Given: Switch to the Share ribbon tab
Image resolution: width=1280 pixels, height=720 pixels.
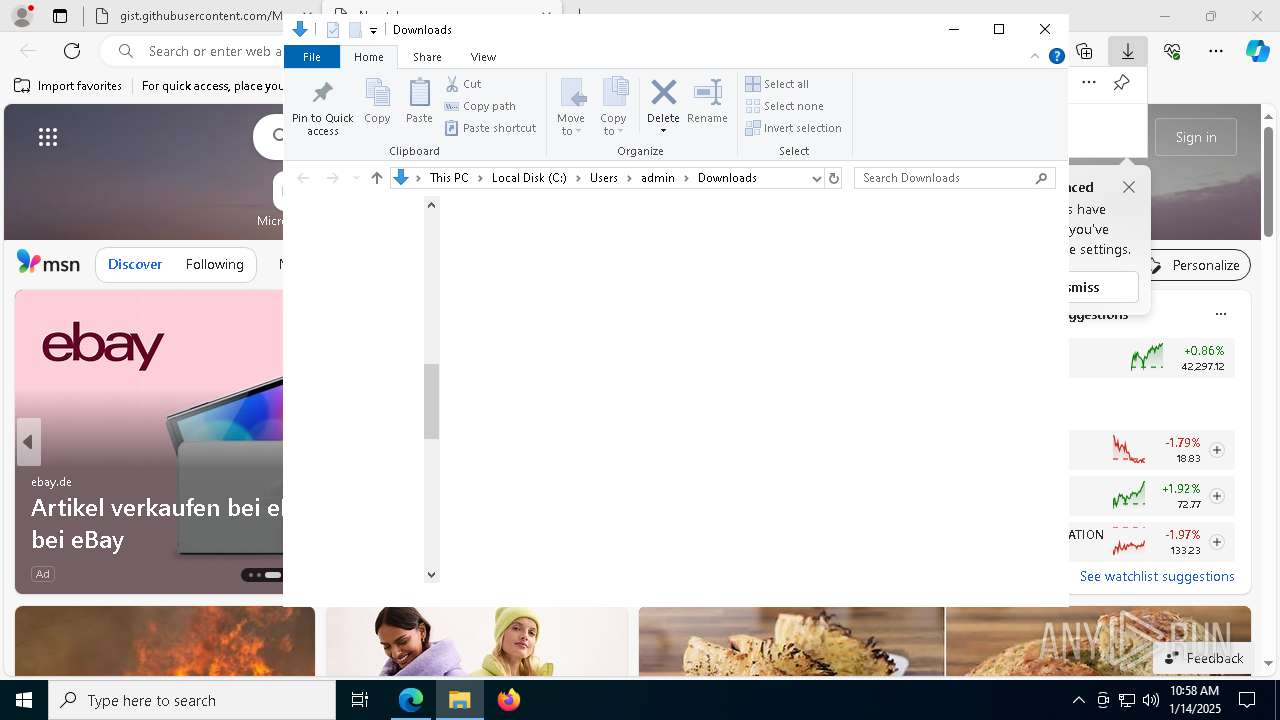Looking at the screenshot, I should [x=427, y=57].
